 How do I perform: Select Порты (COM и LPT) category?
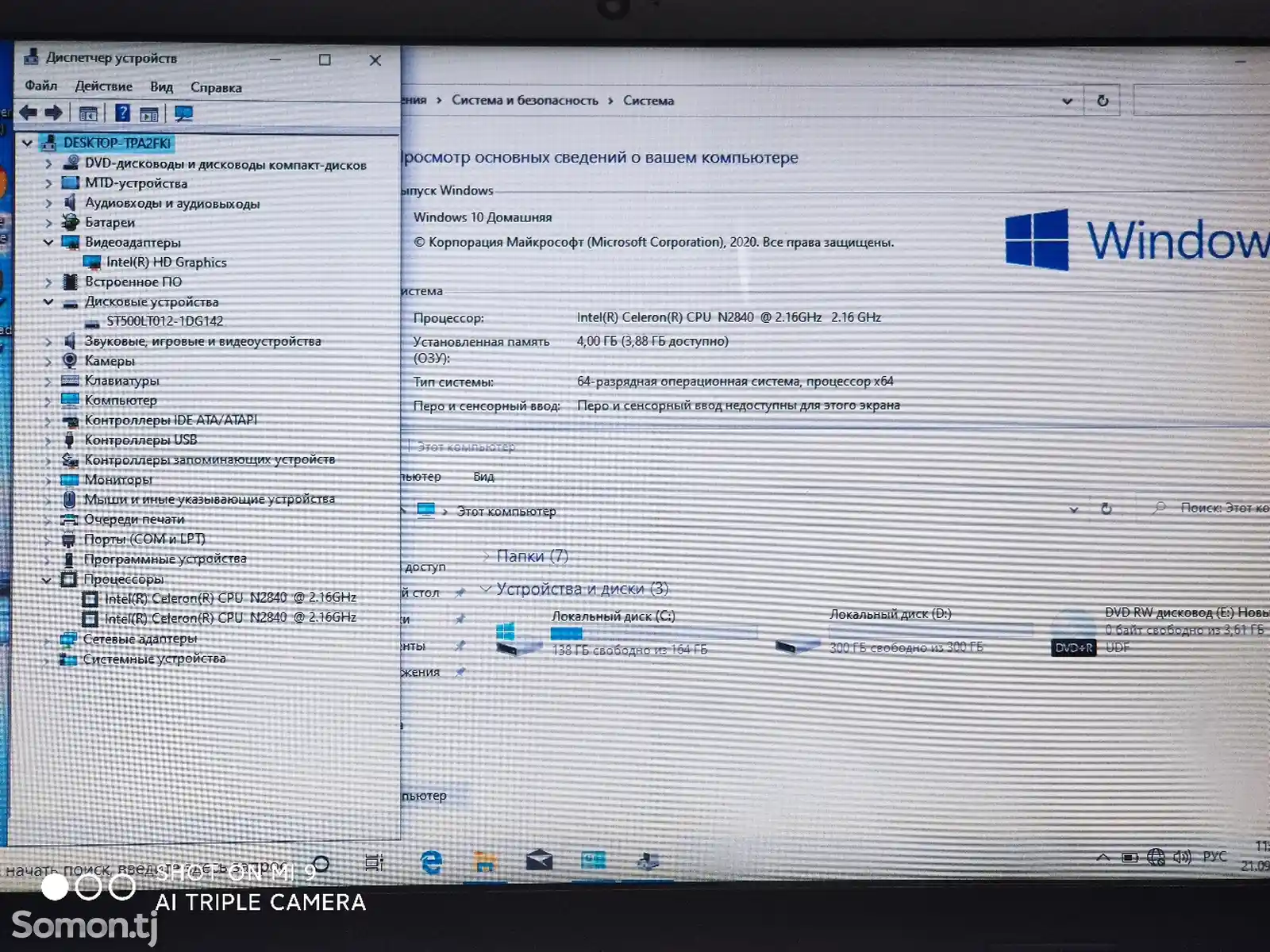pos(144,539)
